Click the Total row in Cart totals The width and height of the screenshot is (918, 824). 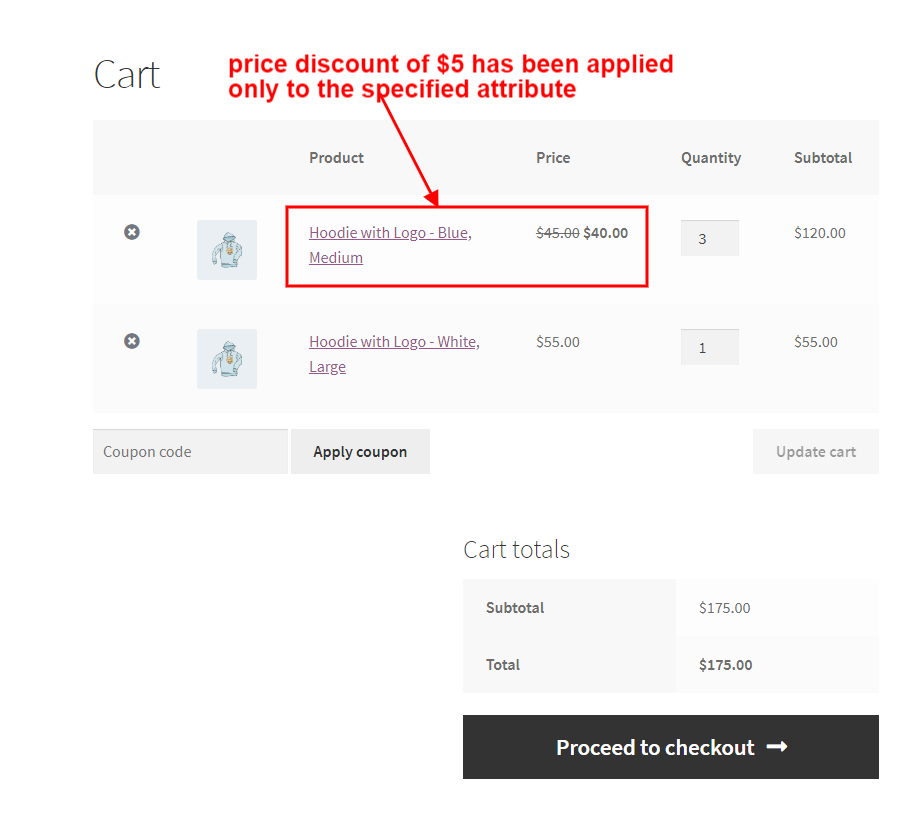[503, 664]
